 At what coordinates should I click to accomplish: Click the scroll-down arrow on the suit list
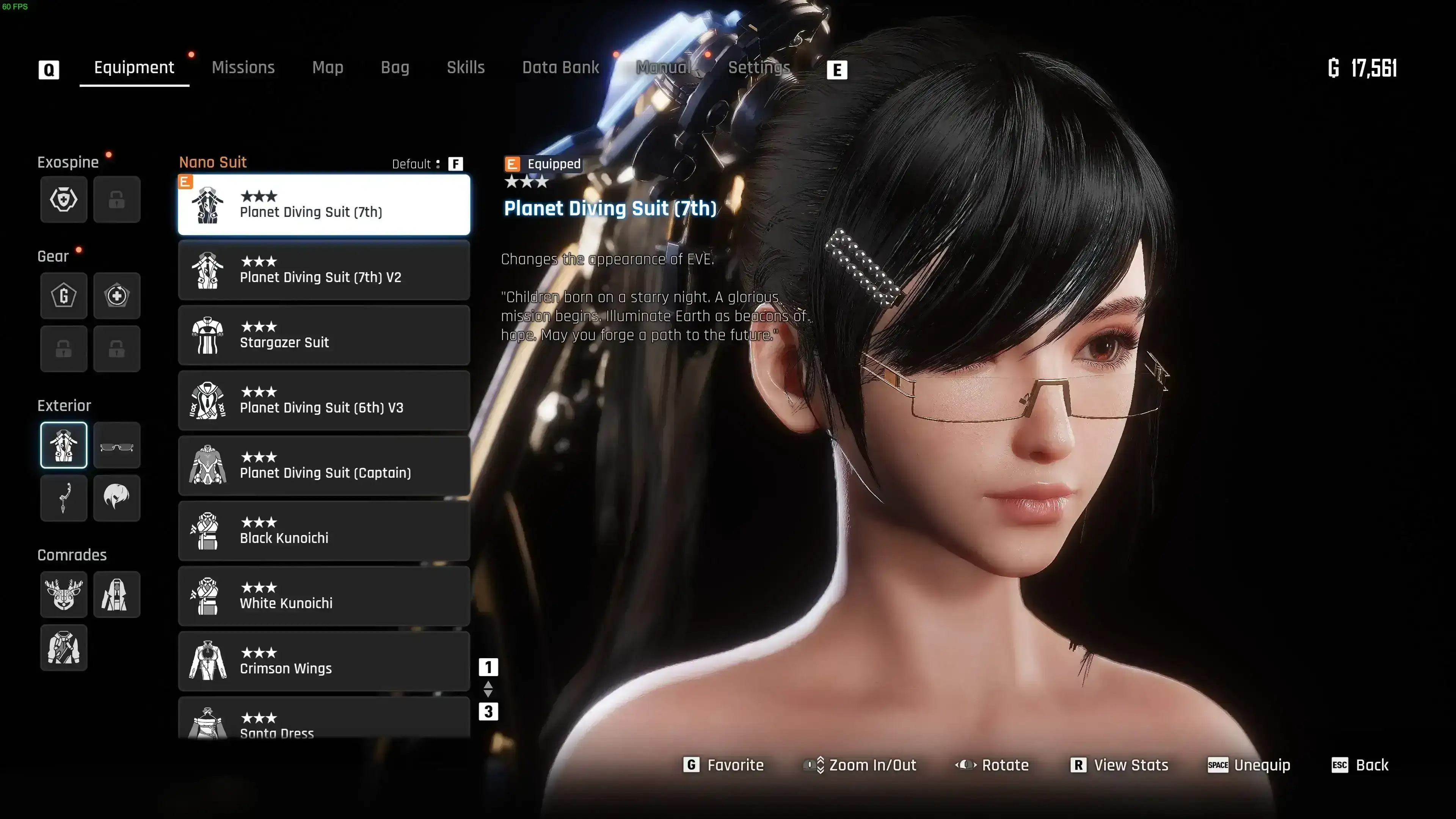coord(488,695)
